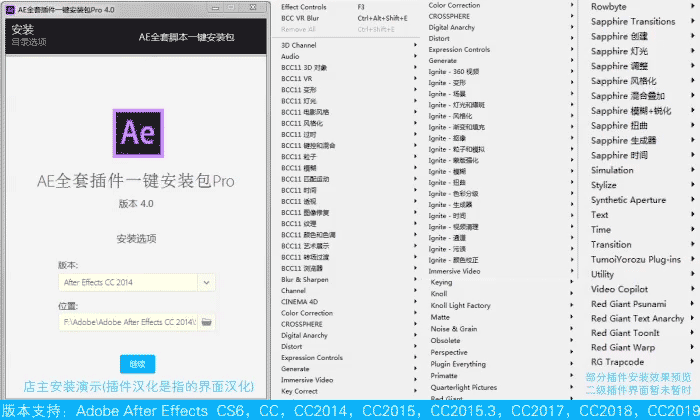Open Quarterlight Pictures submenu

pos(463,387)
